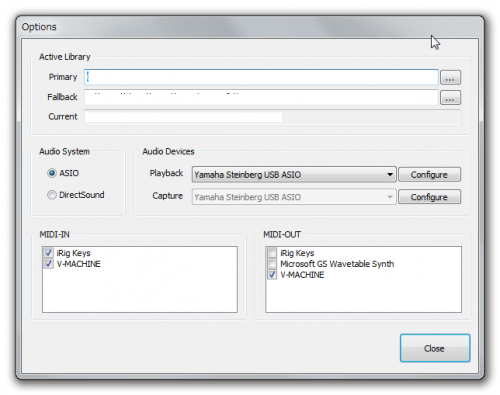The image size is (500, 395).
Task: Configure the Capture audio device
Action: click(x=429, y=197)
